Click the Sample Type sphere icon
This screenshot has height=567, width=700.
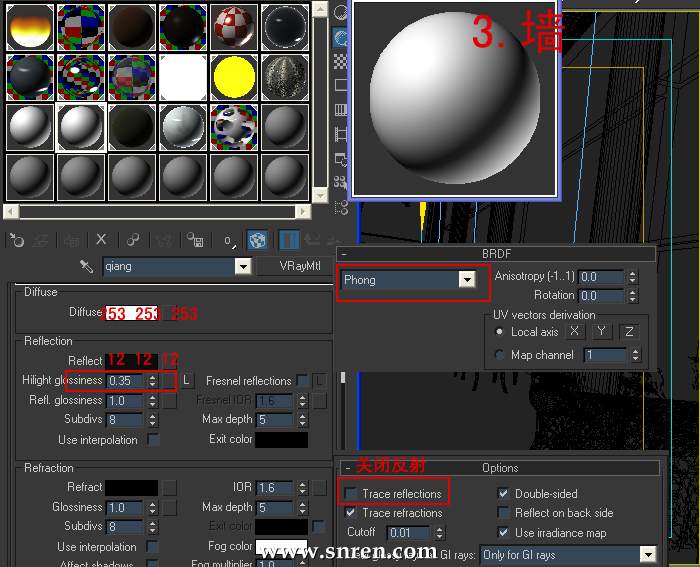click(341, 12)
